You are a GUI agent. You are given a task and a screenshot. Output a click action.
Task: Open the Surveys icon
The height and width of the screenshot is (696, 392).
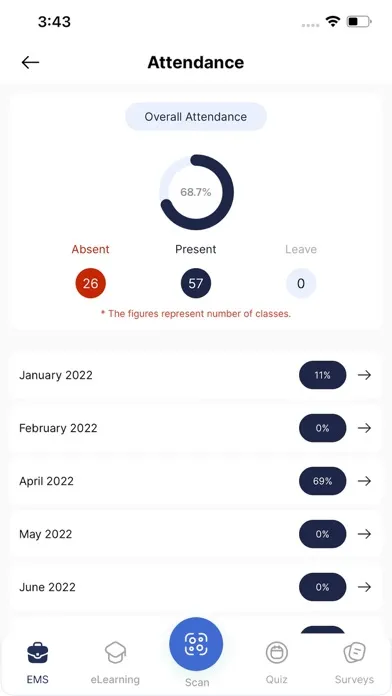point(354,653)
